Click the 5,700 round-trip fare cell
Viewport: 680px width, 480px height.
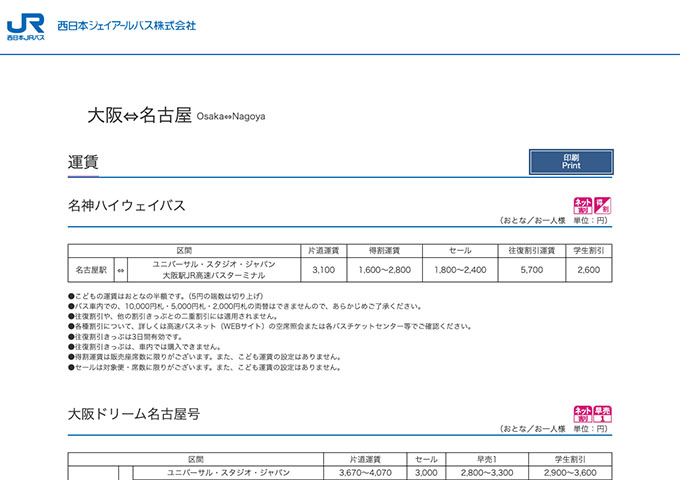532,270
